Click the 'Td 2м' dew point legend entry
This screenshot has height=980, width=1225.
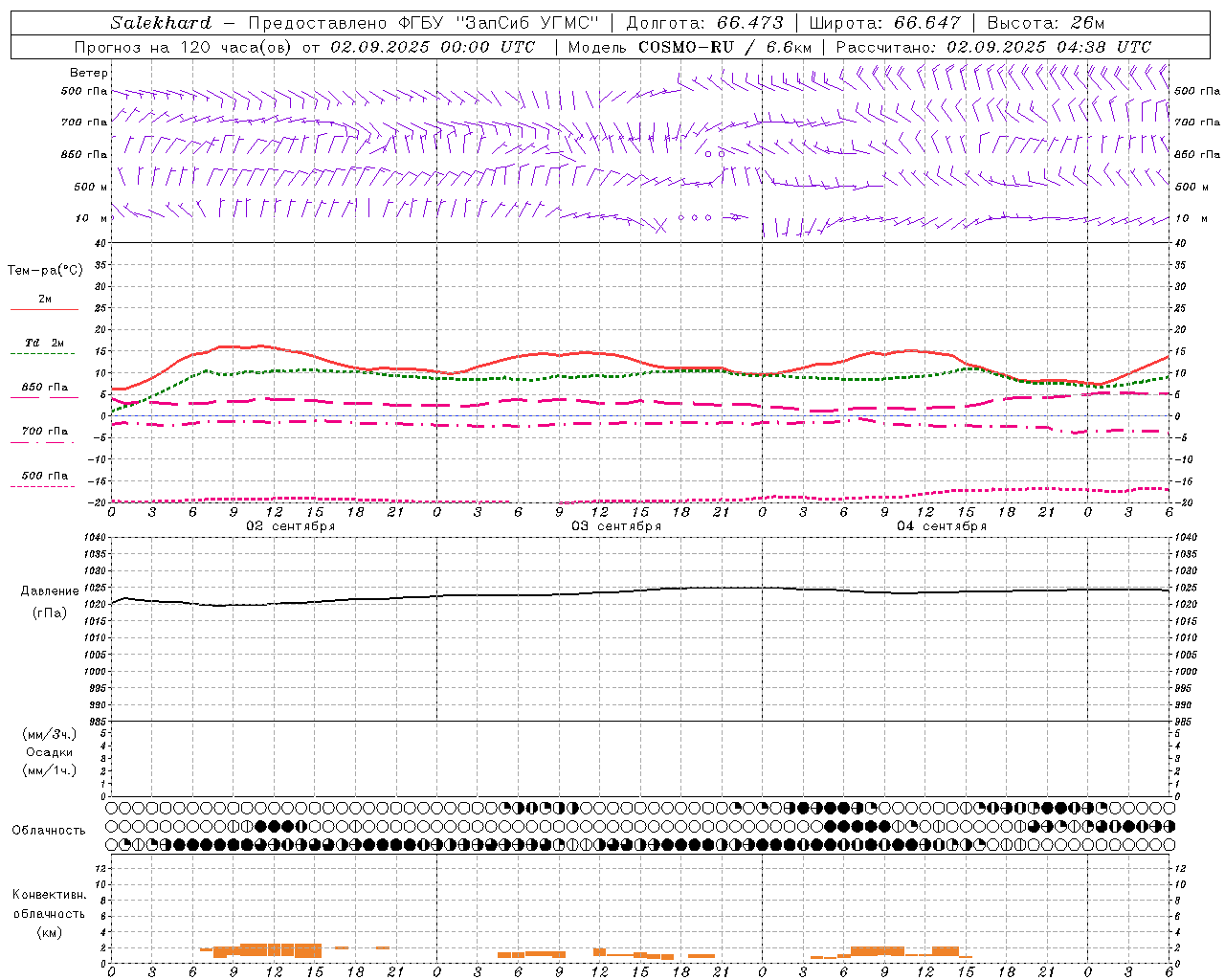click(x=45, y=343)
